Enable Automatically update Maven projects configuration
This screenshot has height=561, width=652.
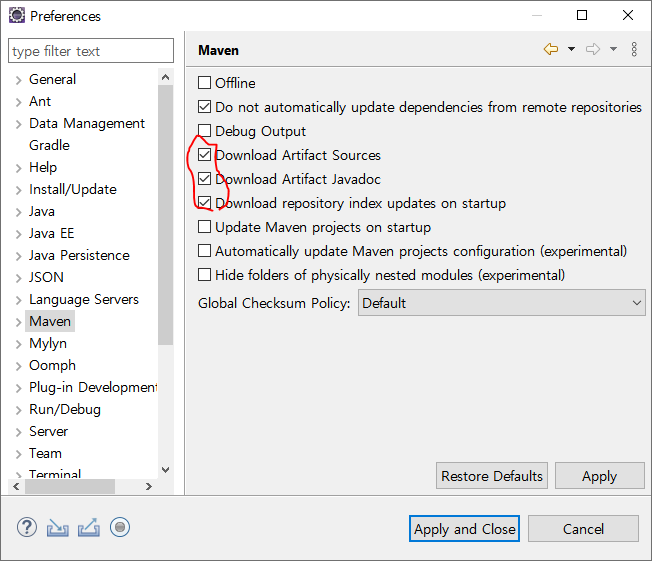click(x=204, y=251)
